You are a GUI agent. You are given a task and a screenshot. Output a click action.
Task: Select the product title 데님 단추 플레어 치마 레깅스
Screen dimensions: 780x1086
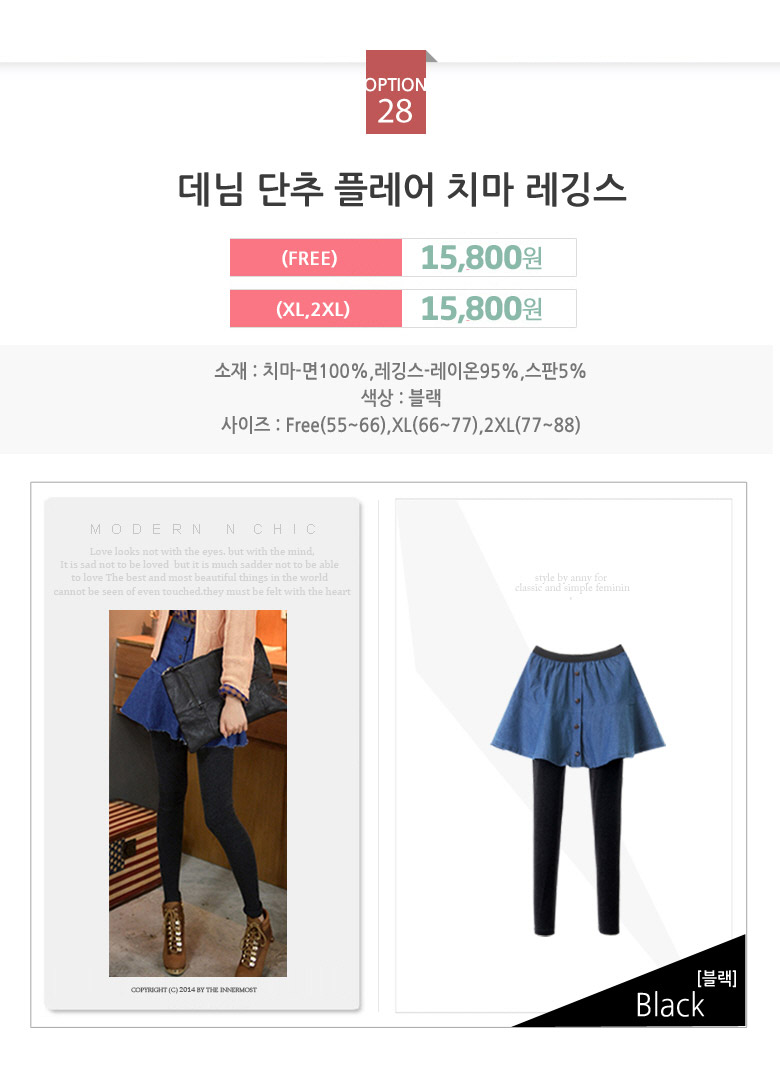pyautogui.click(x=402, y=189)
